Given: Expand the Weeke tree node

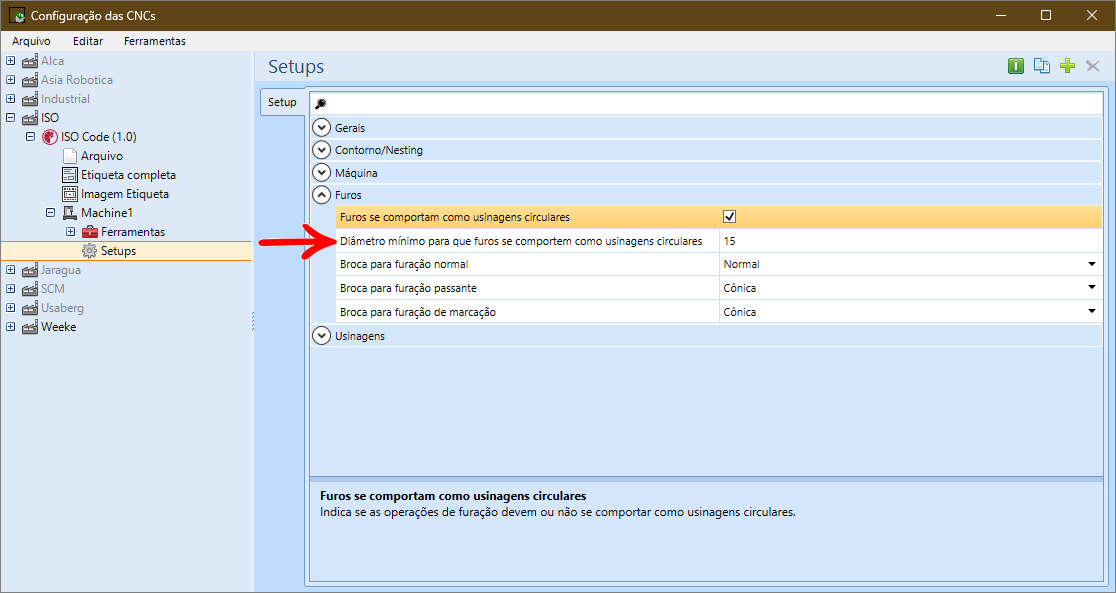Looking at the screenshot, I should pos(10,327).
